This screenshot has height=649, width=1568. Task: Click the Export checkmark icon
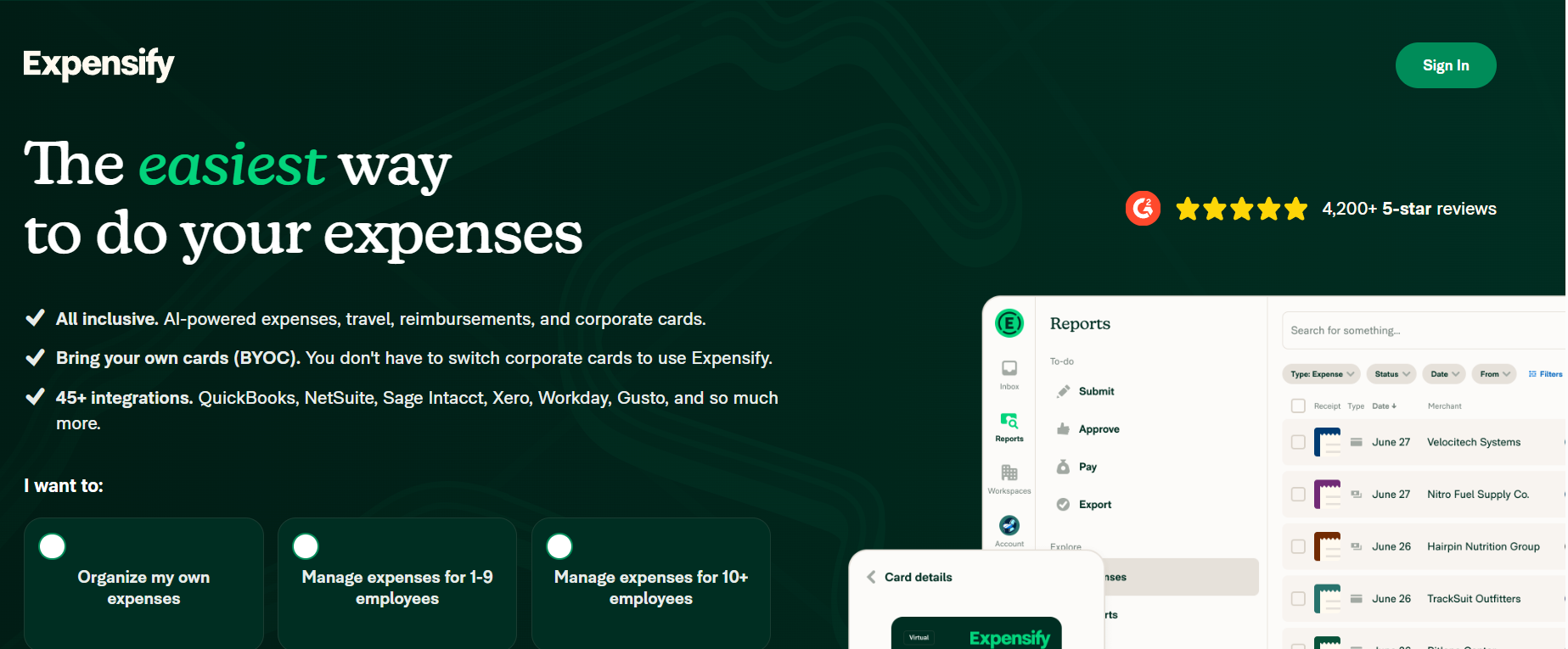click(1063, 505)
